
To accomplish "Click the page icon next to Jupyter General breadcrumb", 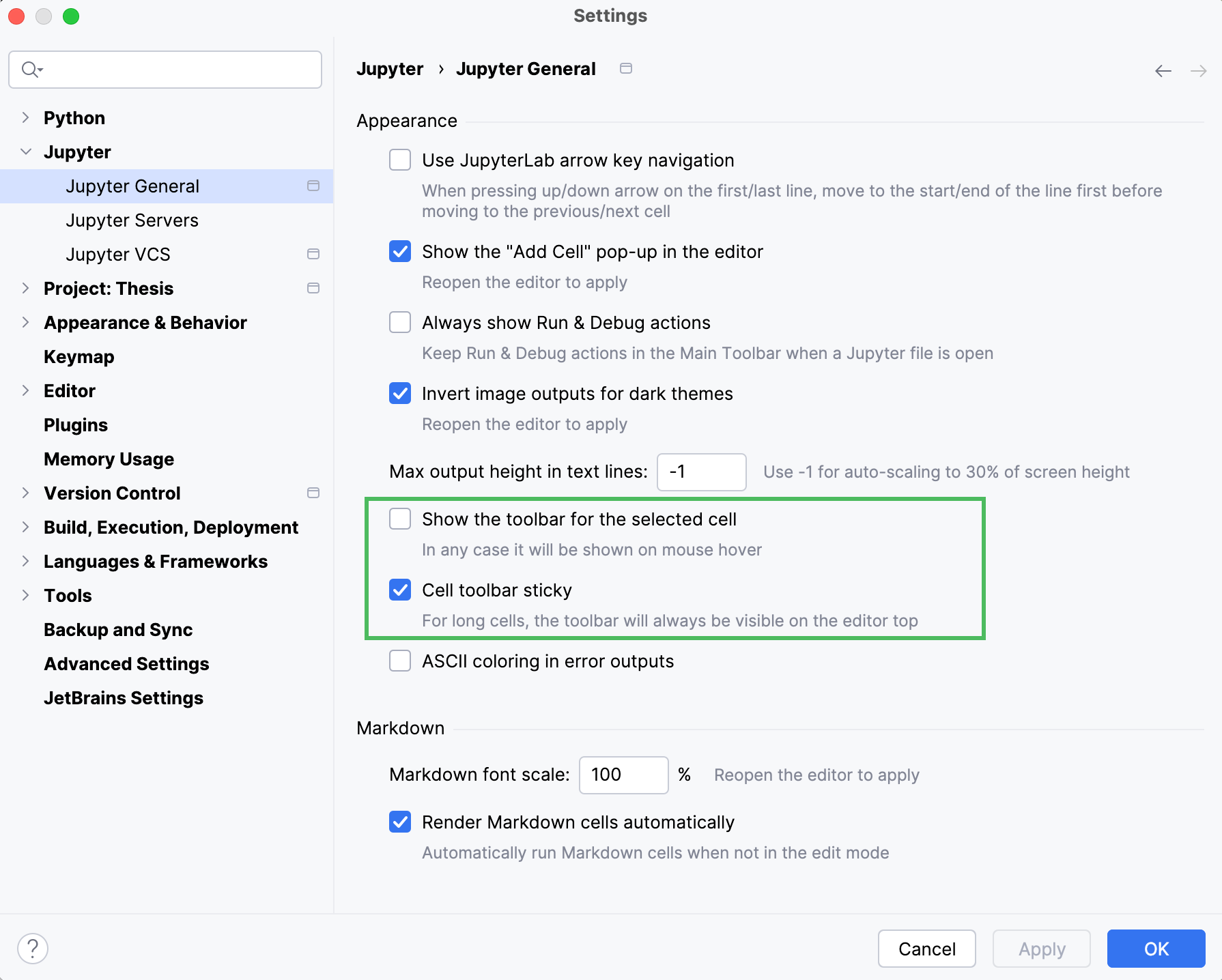I will pos(626,68).
